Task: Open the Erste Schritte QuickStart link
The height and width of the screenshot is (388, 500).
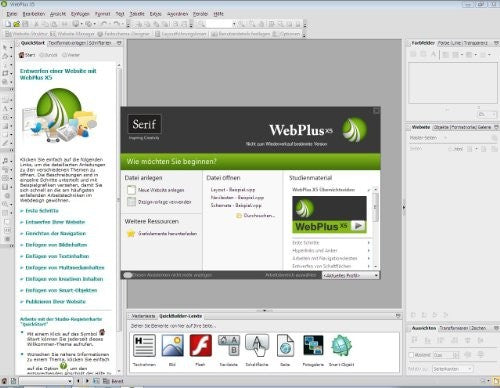Action: (42, 211)
